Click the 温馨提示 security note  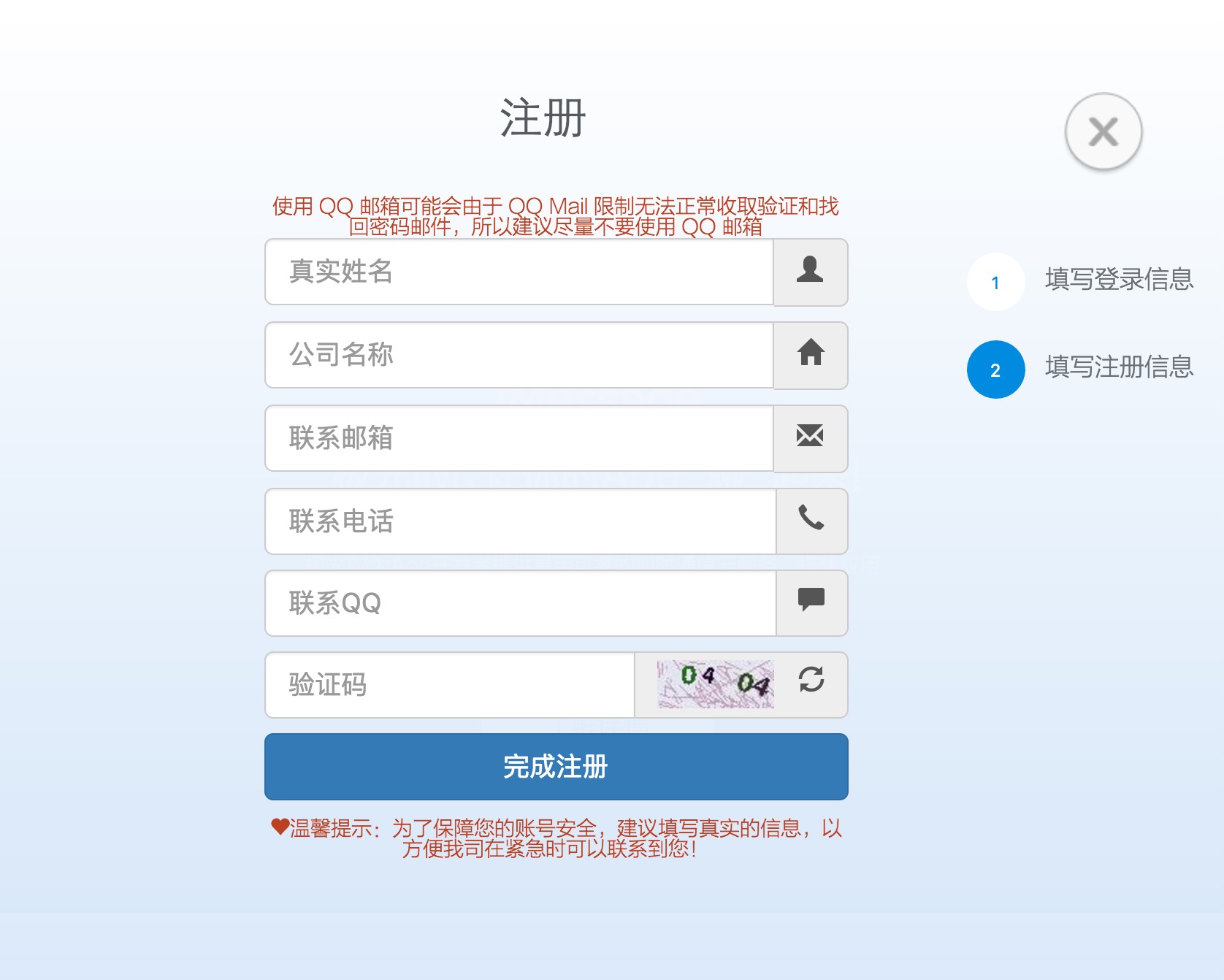[556, 838]
